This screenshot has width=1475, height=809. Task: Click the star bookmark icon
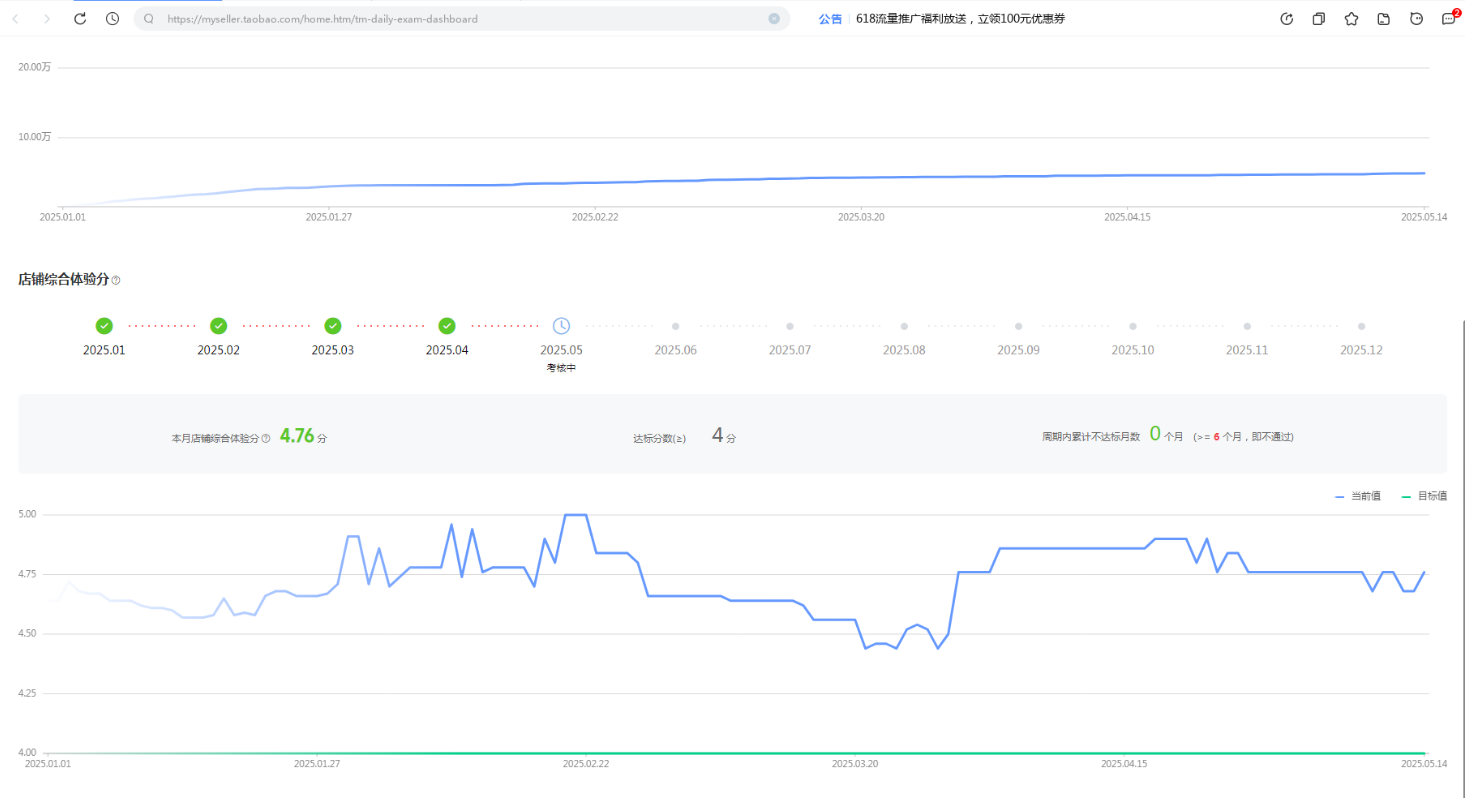pyautogui.click(x=1351, y=18)
